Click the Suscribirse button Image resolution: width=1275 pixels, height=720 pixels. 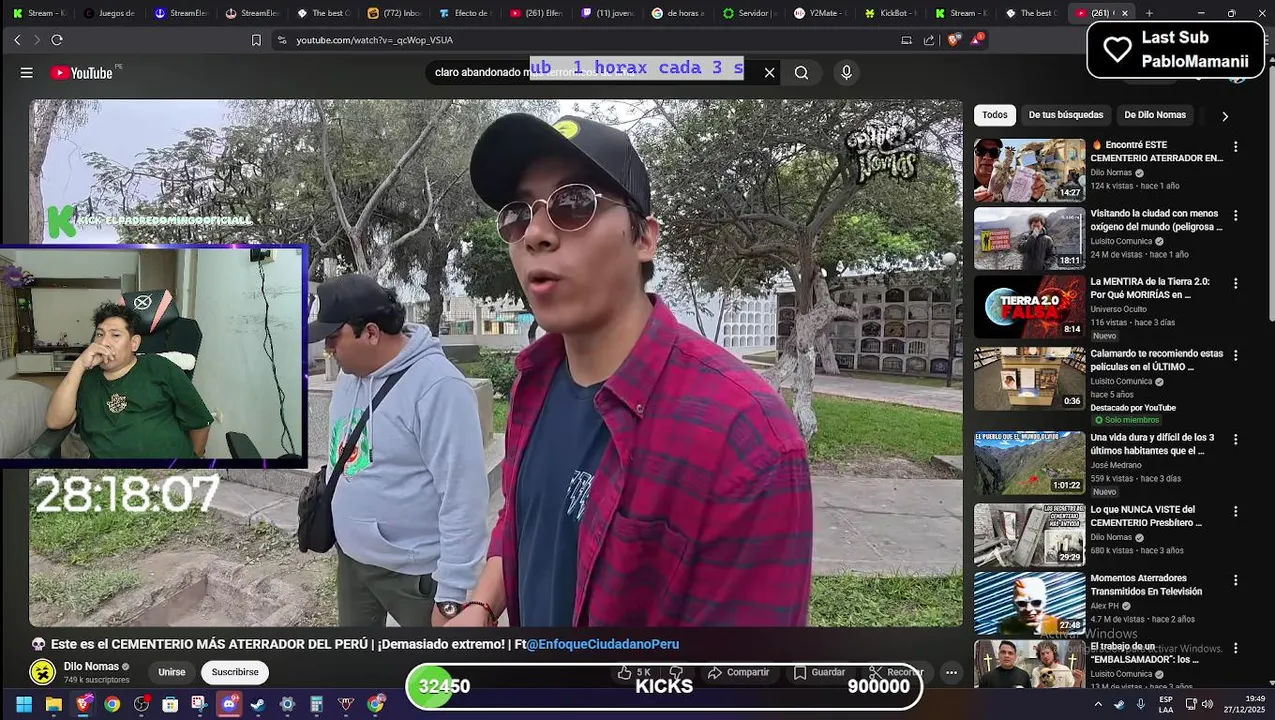pos(235,672)
